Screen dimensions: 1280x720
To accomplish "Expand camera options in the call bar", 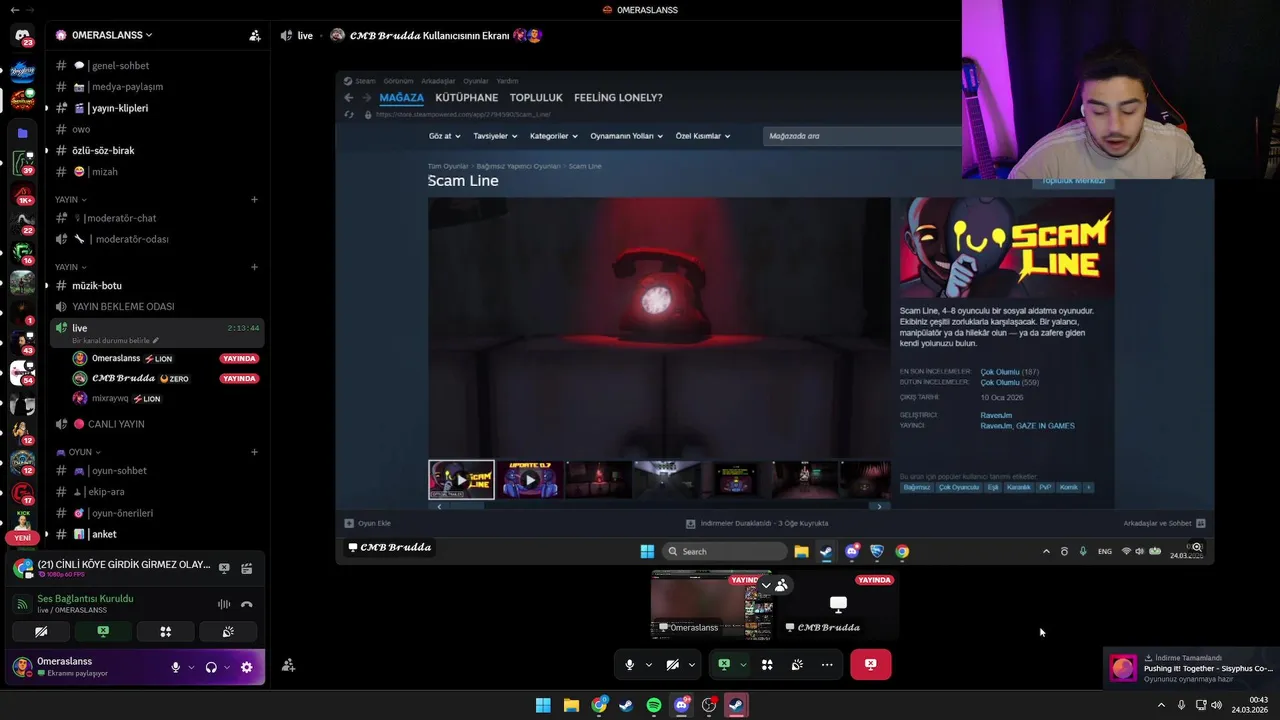I will coord(691,665).
